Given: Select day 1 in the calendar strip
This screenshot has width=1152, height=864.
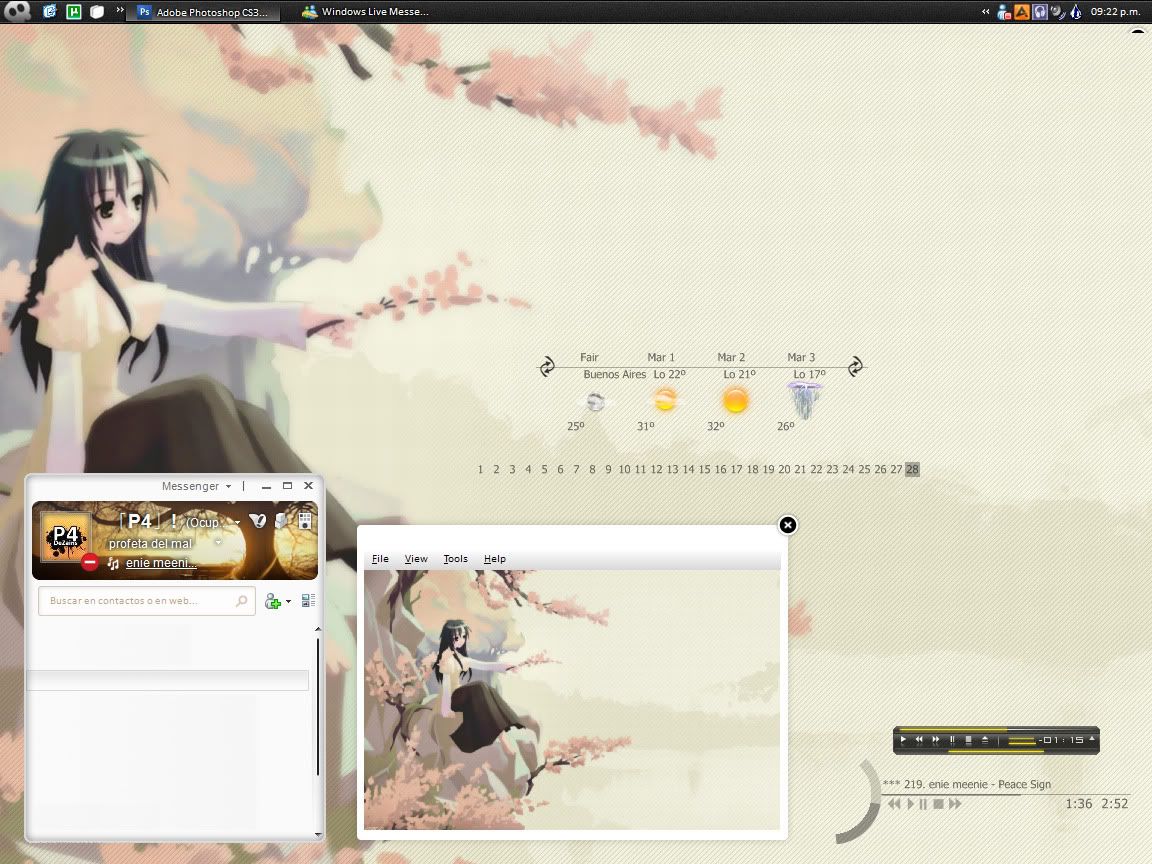Looking at the screenshot, I should 480,469.
